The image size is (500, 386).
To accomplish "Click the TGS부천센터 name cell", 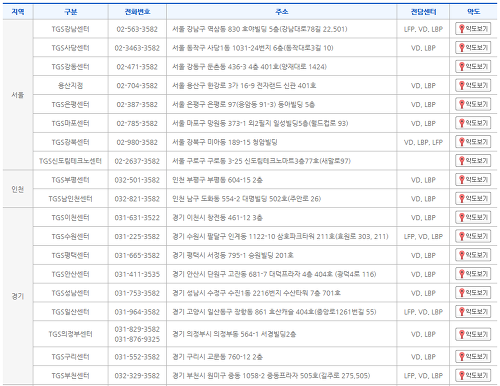I will [71, 376].
